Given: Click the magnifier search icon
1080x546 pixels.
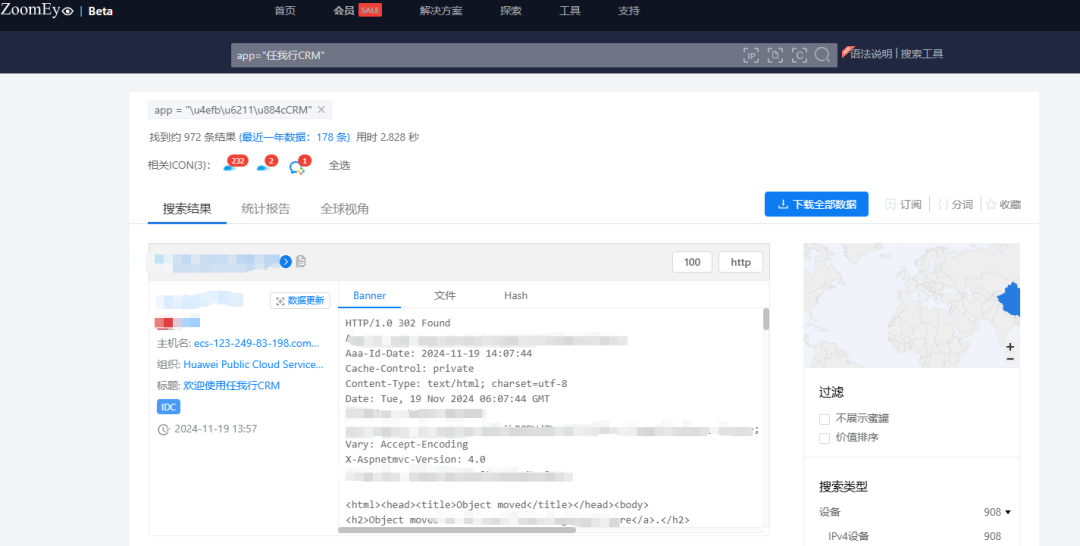Looking at the screenshot, I should (822, 55).
